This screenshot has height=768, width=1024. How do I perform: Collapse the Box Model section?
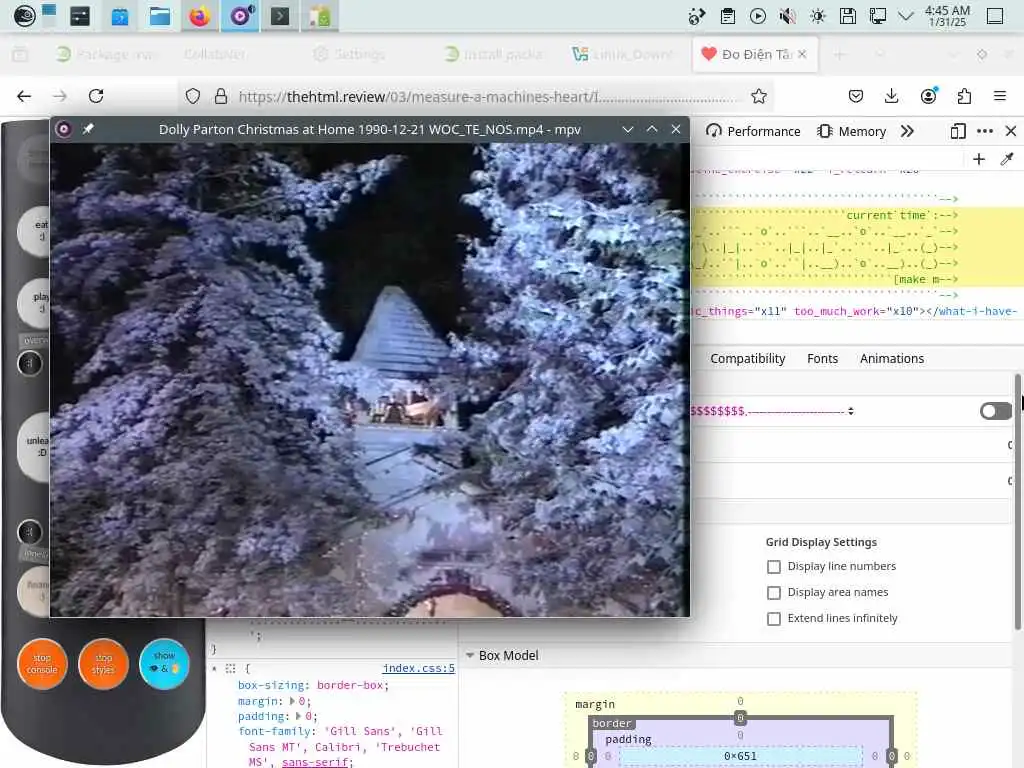[470, 655]
